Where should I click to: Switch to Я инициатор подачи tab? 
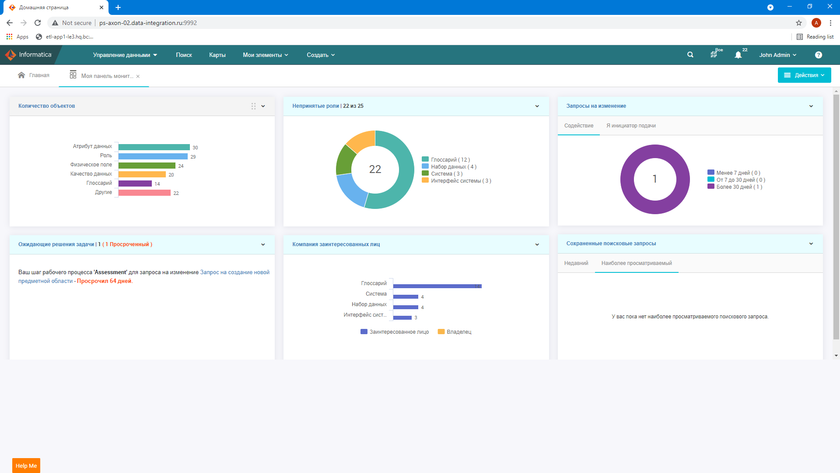(631, 126)
